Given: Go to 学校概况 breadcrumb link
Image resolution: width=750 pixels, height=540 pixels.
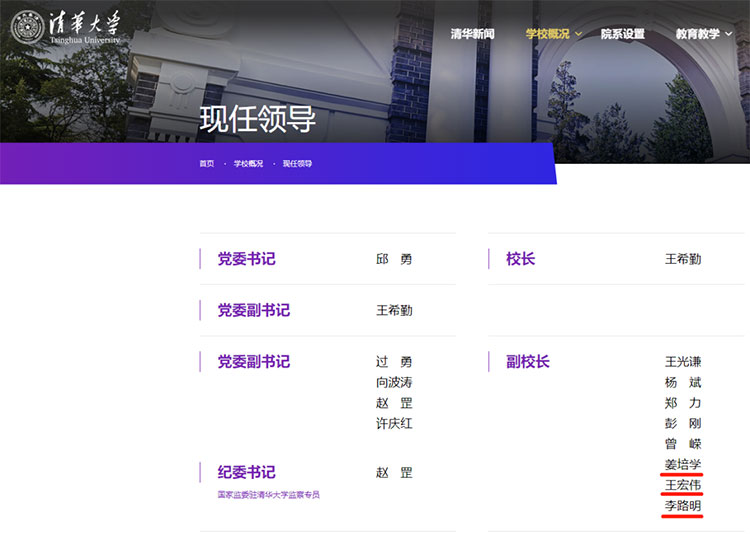Looking at the screenshot, I should click(248, 164).
